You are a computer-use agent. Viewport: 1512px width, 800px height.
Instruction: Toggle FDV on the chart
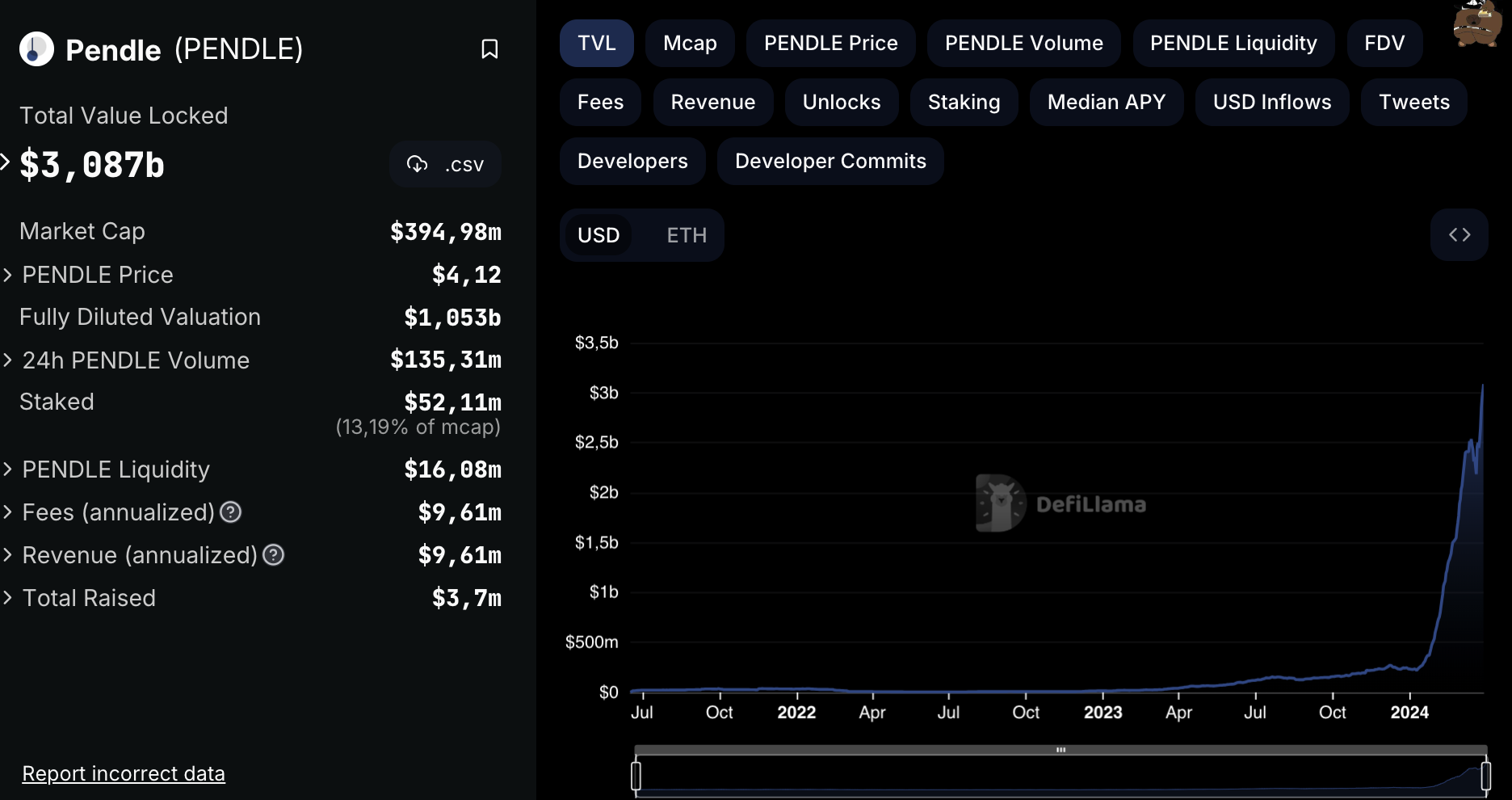click(x=1384, y=43)
